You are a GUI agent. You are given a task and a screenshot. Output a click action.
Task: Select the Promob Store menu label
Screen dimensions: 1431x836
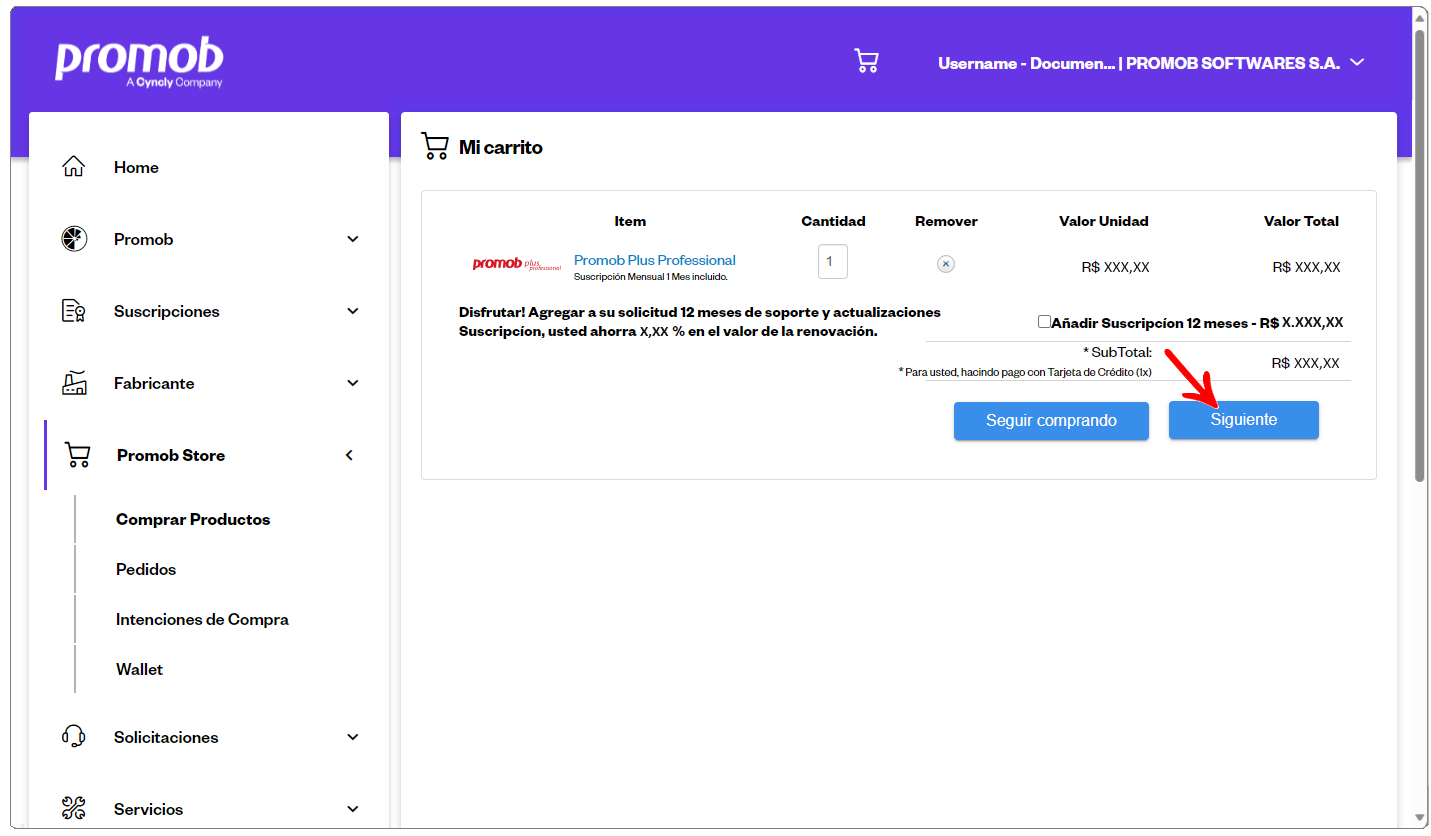pyautogui.click(x=171, y=455)
